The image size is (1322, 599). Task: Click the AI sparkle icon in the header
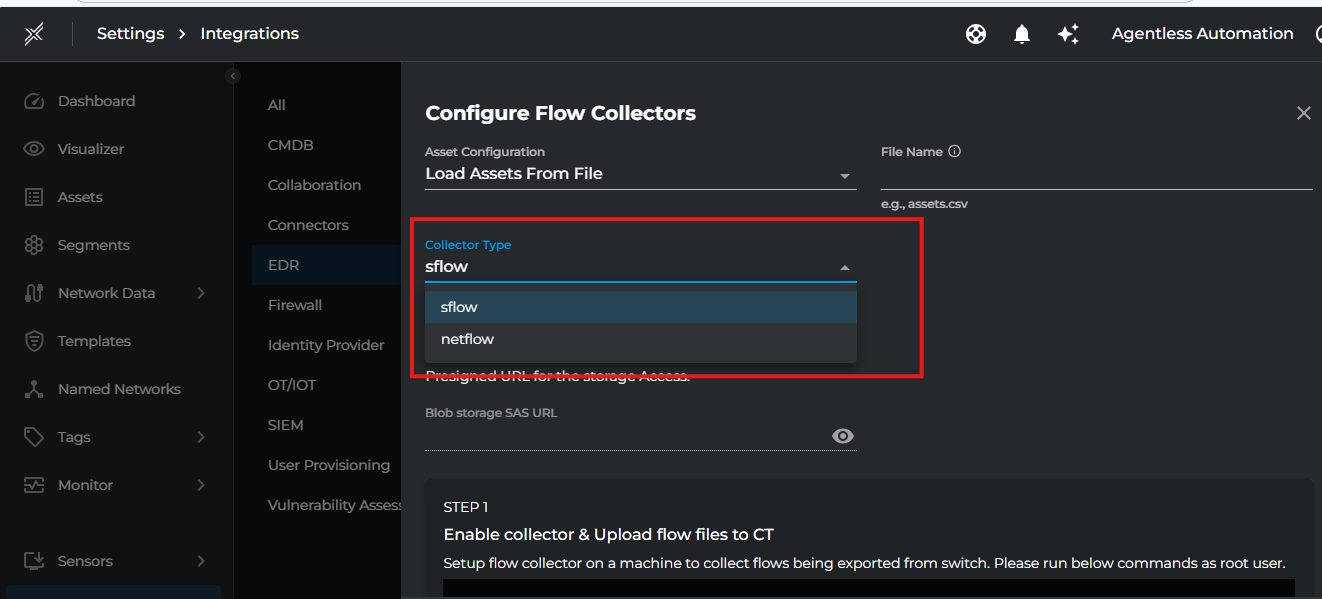click(x=1068, y=33)
